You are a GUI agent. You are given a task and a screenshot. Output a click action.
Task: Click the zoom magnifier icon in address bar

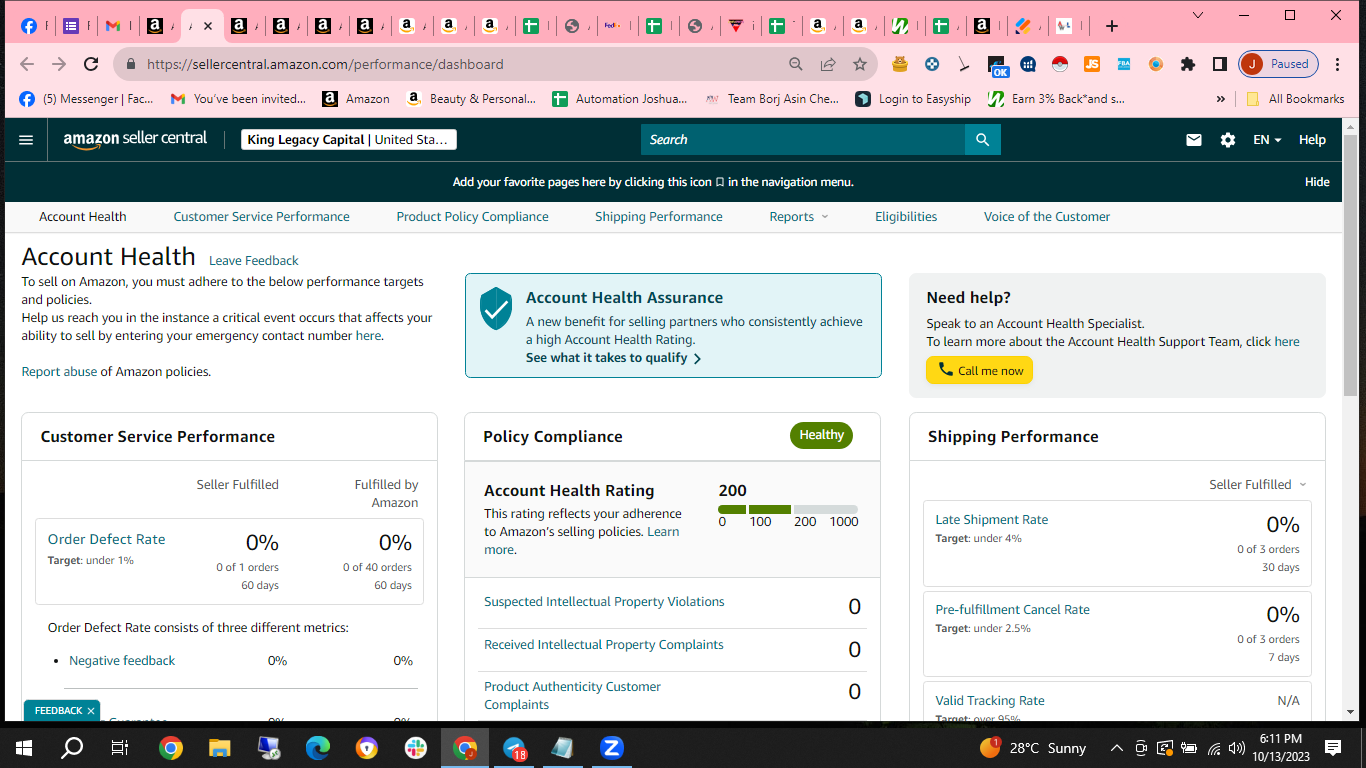796,64
